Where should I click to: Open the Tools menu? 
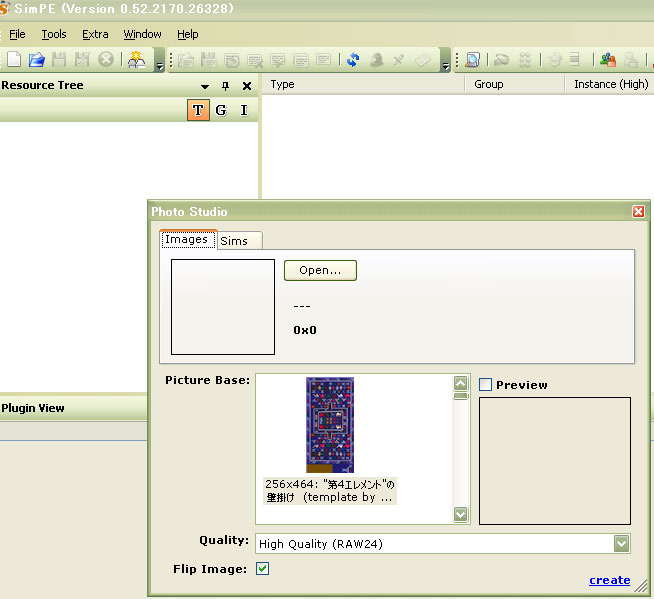(53, 34)
